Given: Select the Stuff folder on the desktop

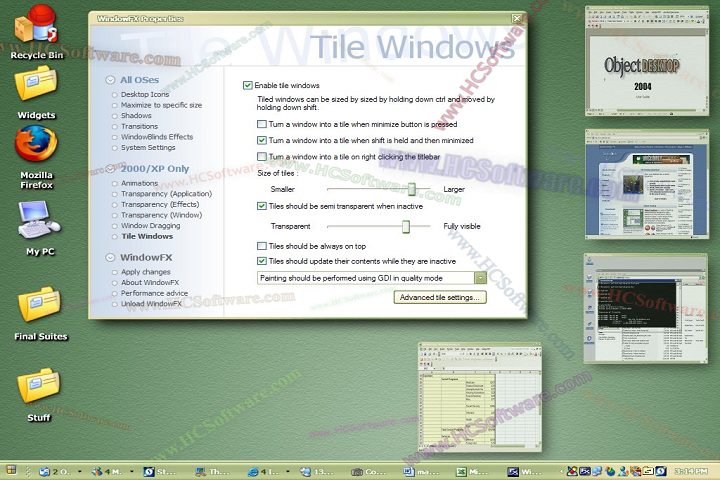Looking at the screenshot, I should coord(39,395).
